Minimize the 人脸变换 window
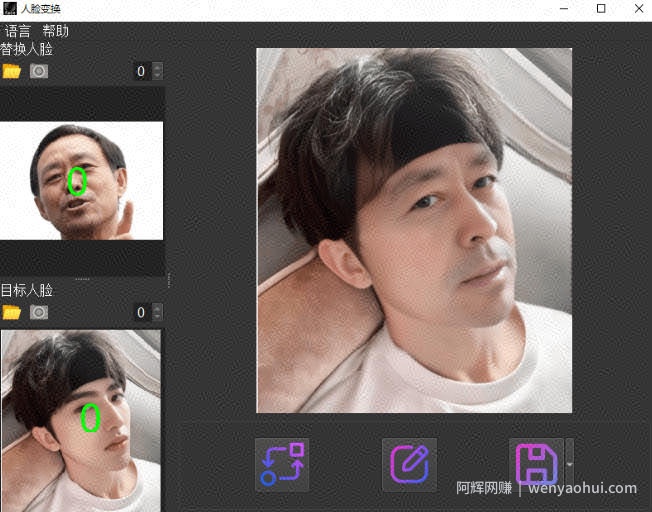 coord(564,8)
